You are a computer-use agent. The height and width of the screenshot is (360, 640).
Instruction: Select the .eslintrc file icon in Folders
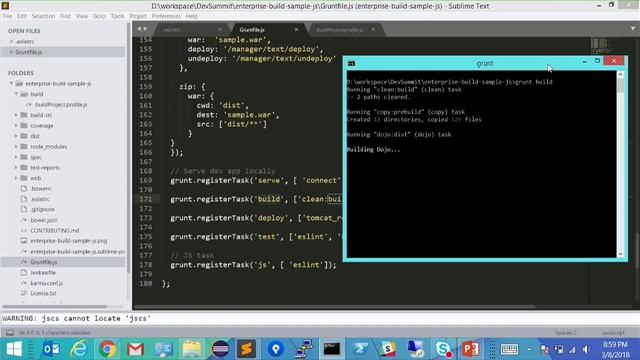24,199
